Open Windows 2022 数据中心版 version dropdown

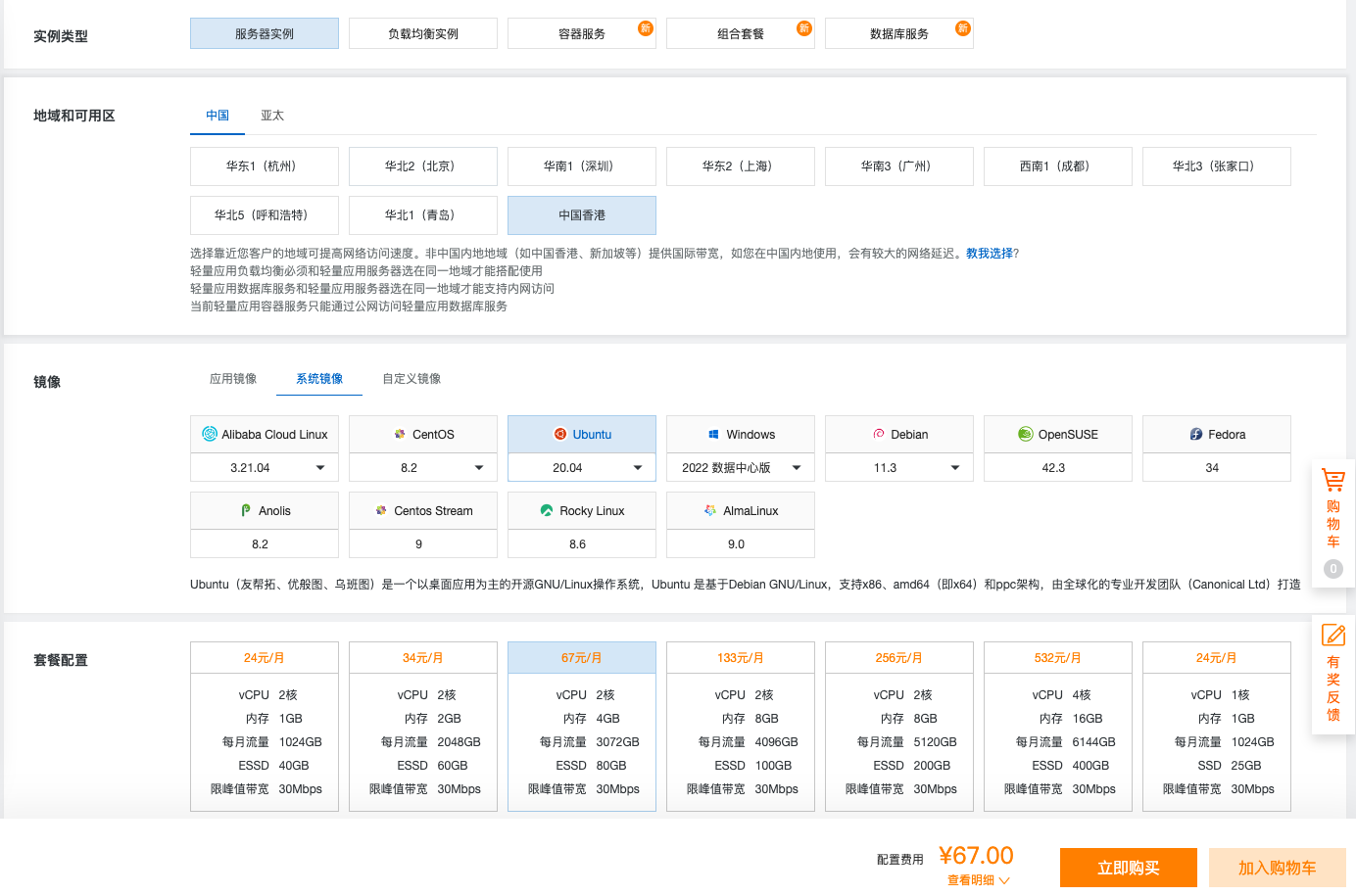(741, 467)
